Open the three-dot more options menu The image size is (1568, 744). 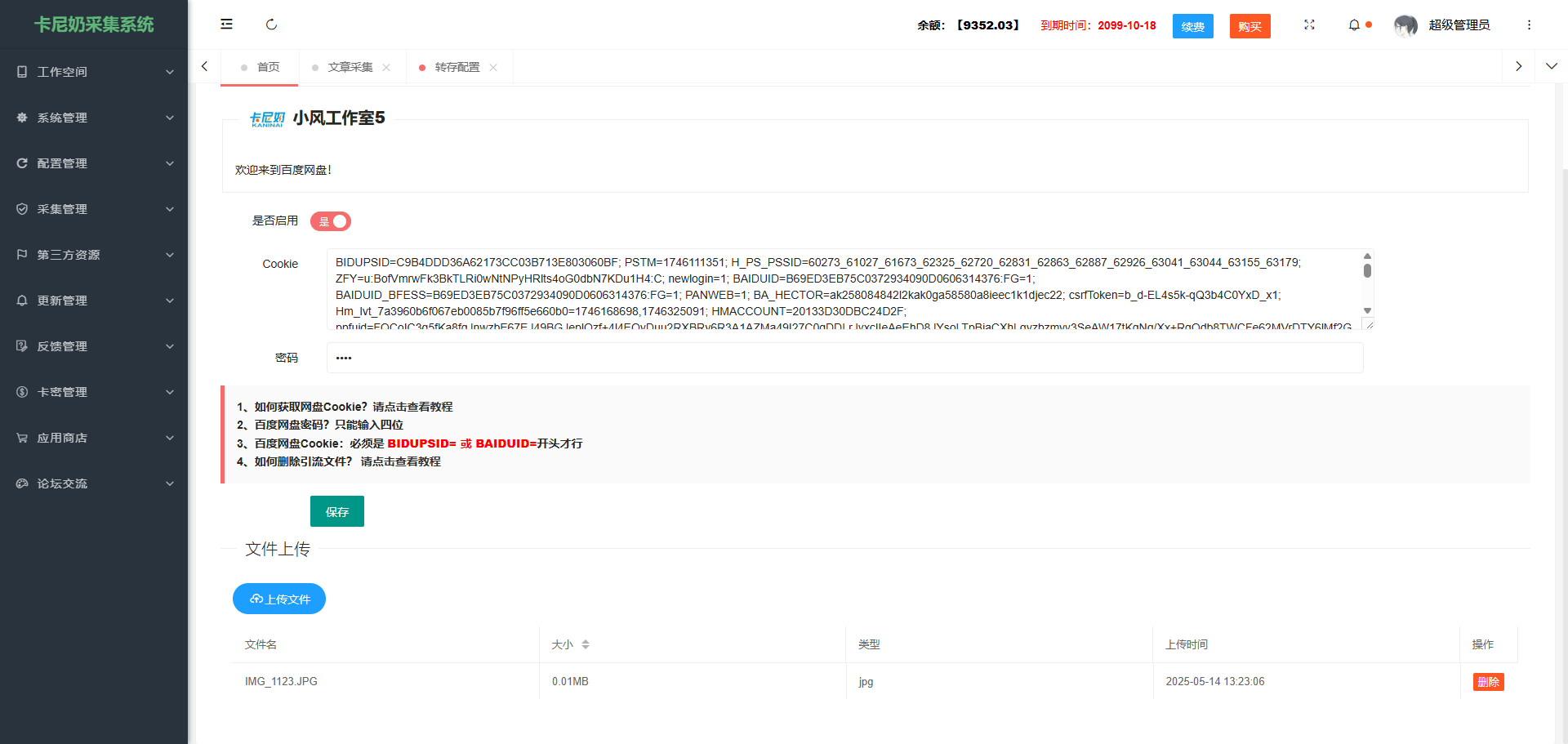tap(1529, 25)
